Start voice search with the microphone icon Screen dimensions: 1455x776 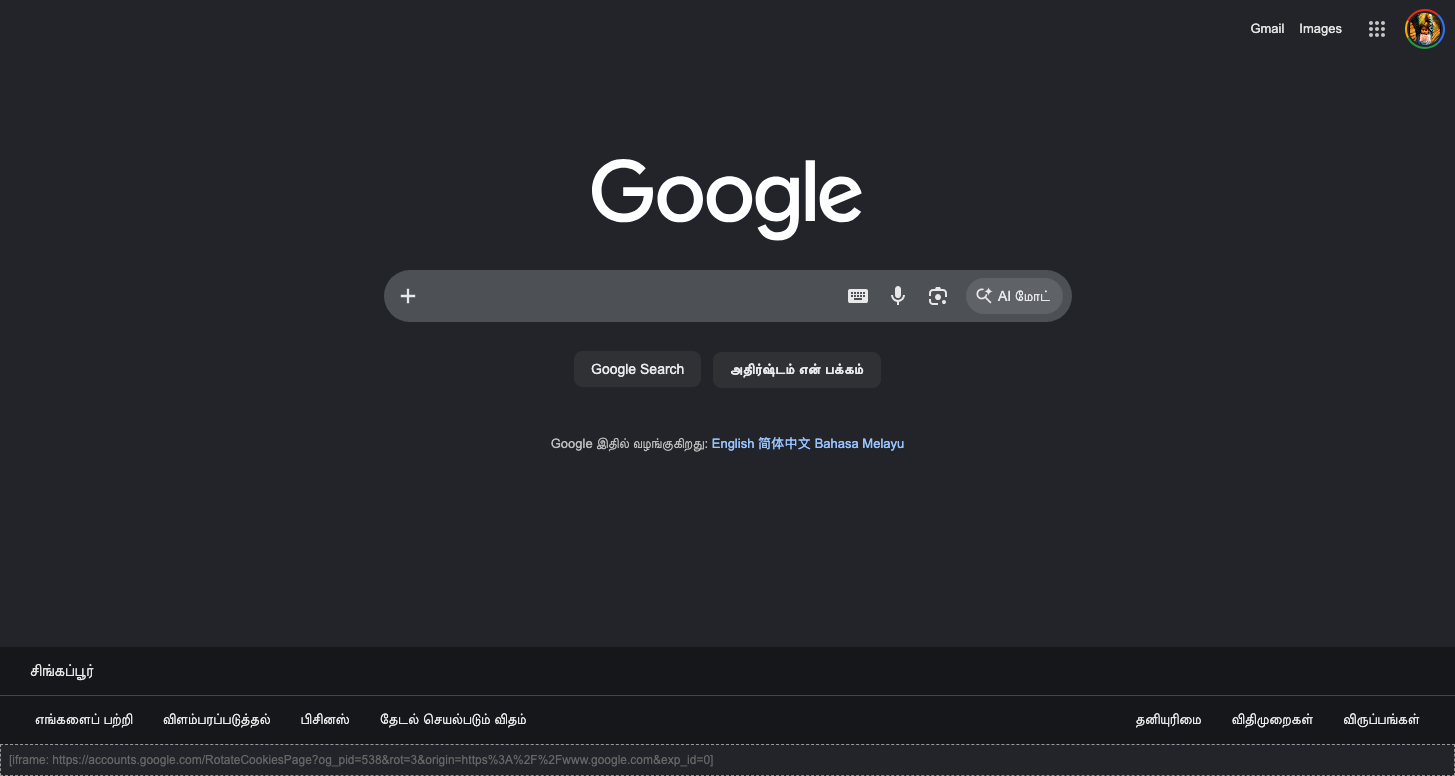click(x=898, y=296)
